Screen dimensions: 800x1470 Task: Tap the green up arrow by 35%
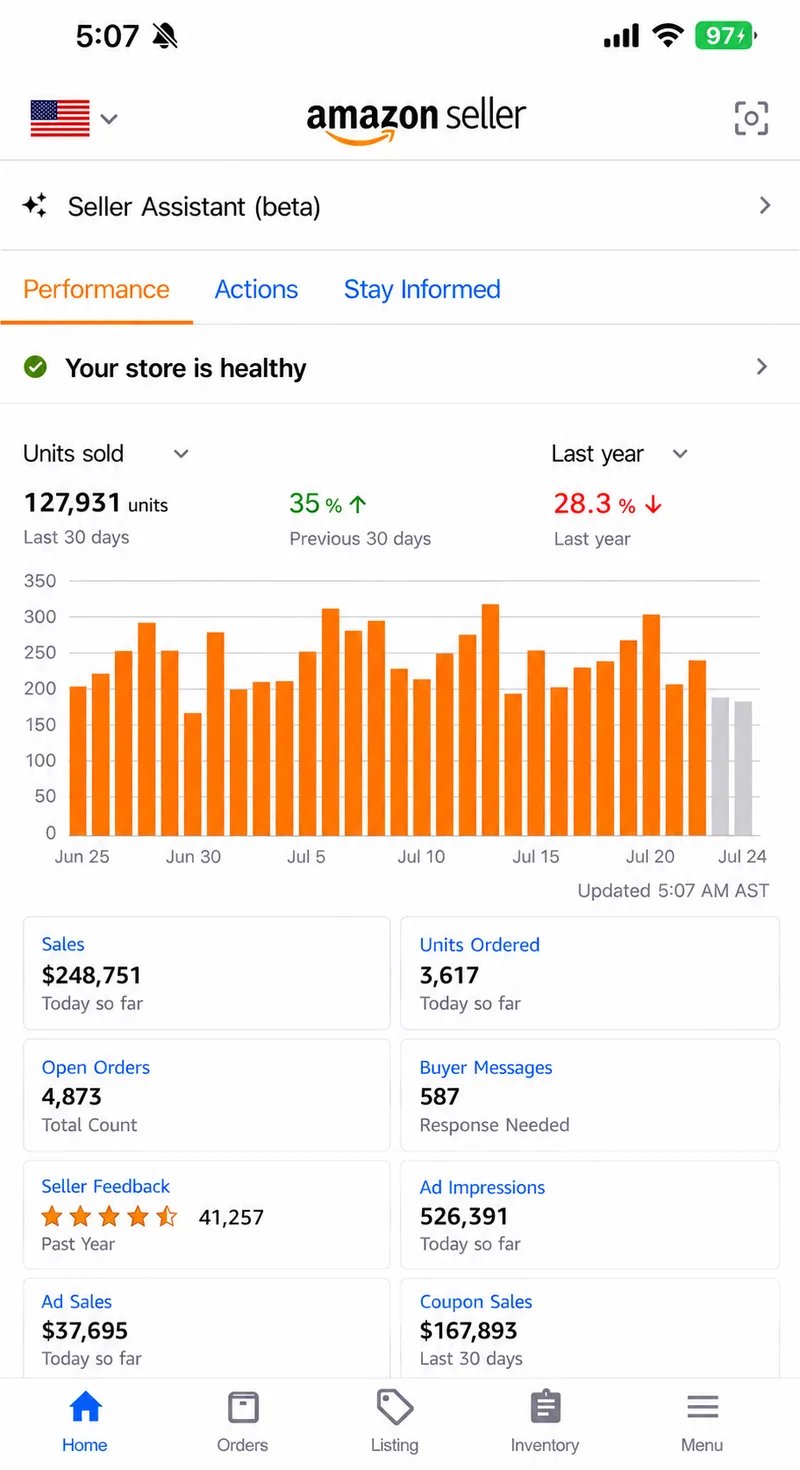point(358,504)
